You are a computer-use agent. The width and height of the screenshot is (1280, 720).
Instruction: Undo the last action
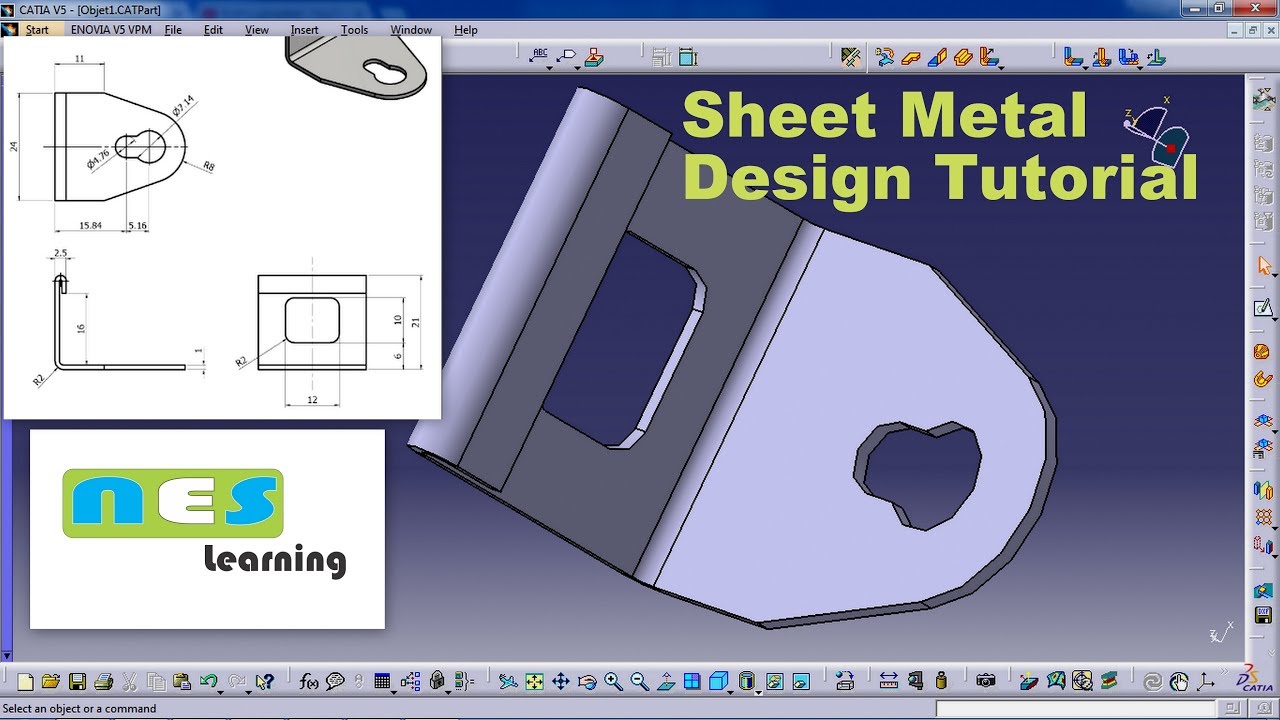[x=208, y=681]
